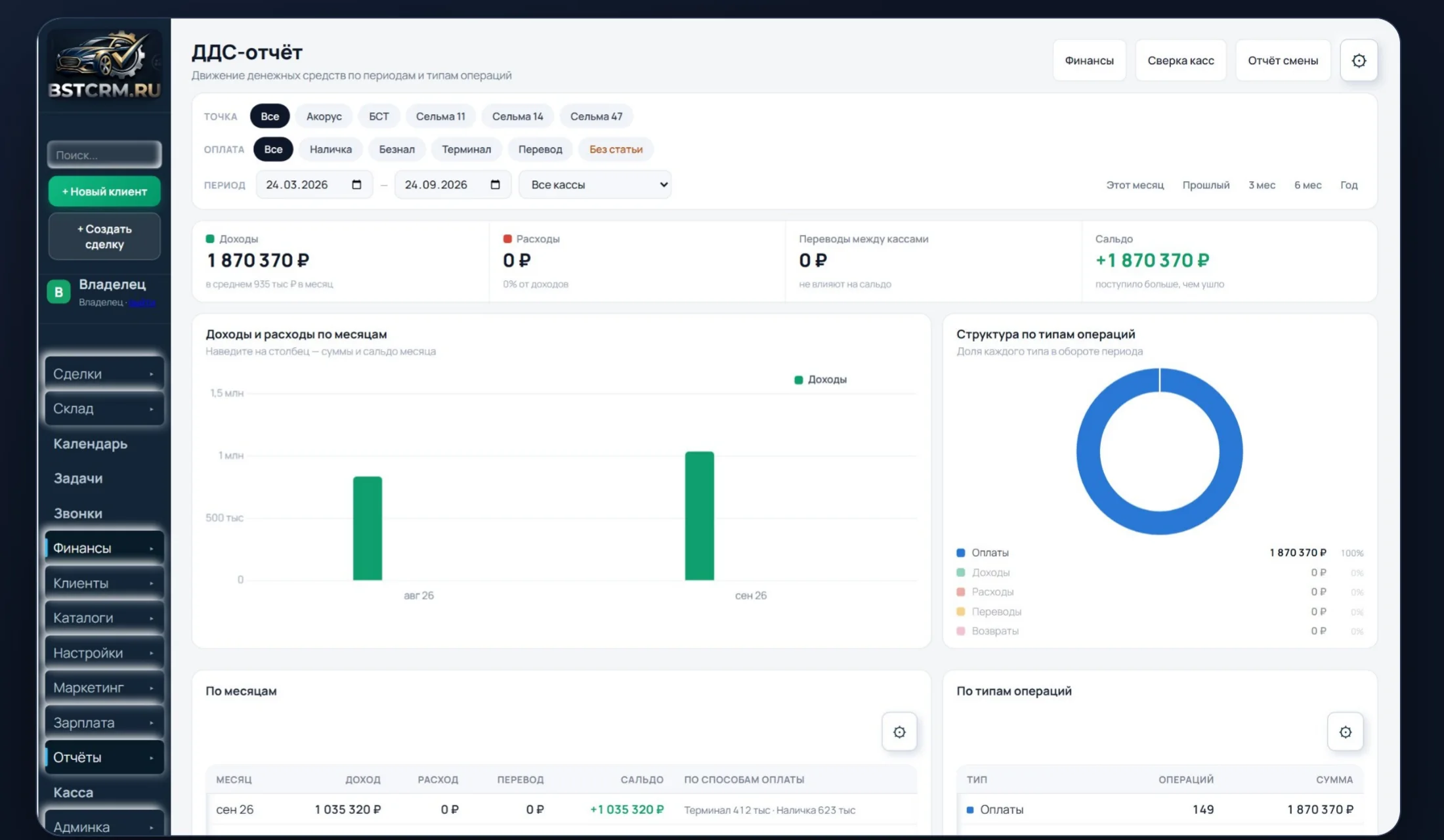Open gear settings of По месяцам table
The image size is (1444, 840).
coord(899,732)
